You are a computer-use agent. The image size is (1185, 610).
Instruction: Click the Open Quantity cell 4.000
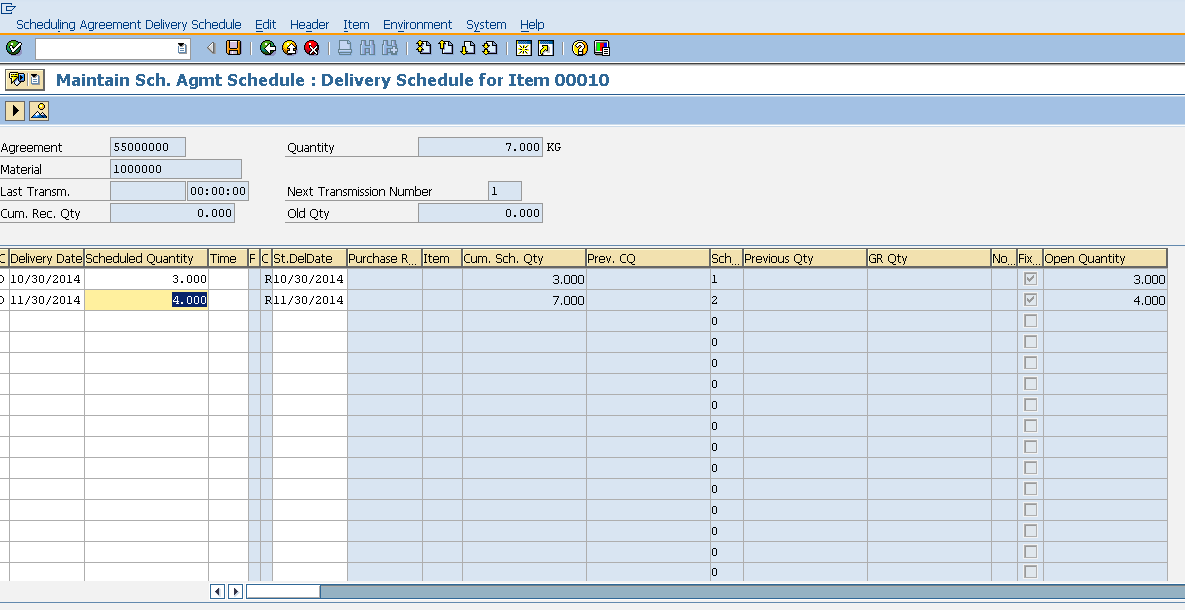(1105, 300)
